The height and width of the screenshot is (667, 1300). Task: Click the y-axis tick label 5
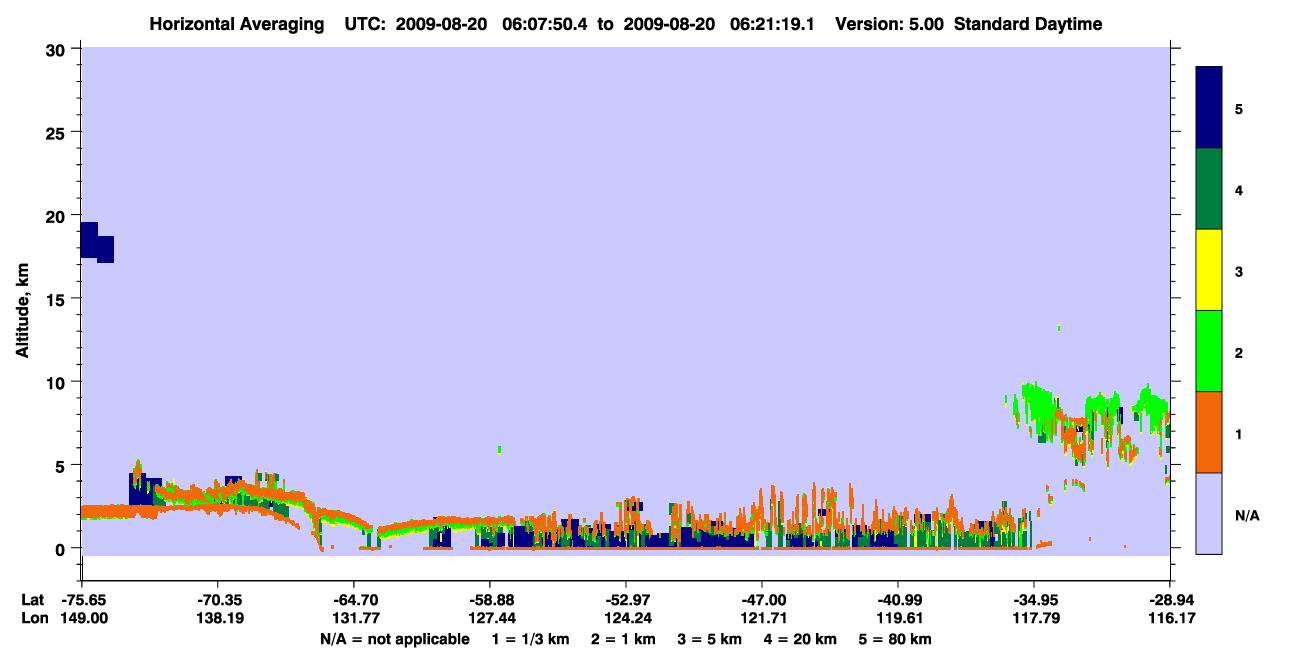pos(62,465)
